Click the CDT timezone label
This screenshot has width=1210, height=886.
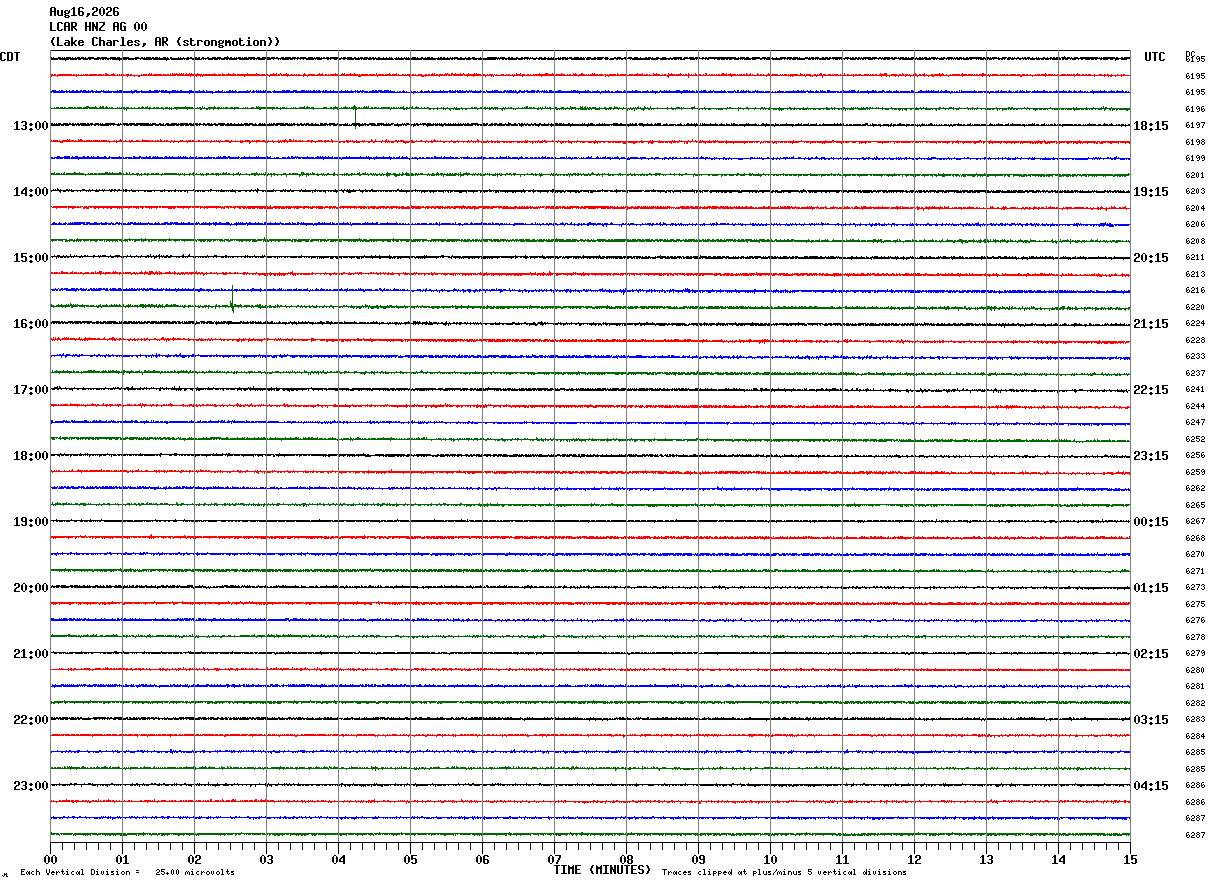10,57
